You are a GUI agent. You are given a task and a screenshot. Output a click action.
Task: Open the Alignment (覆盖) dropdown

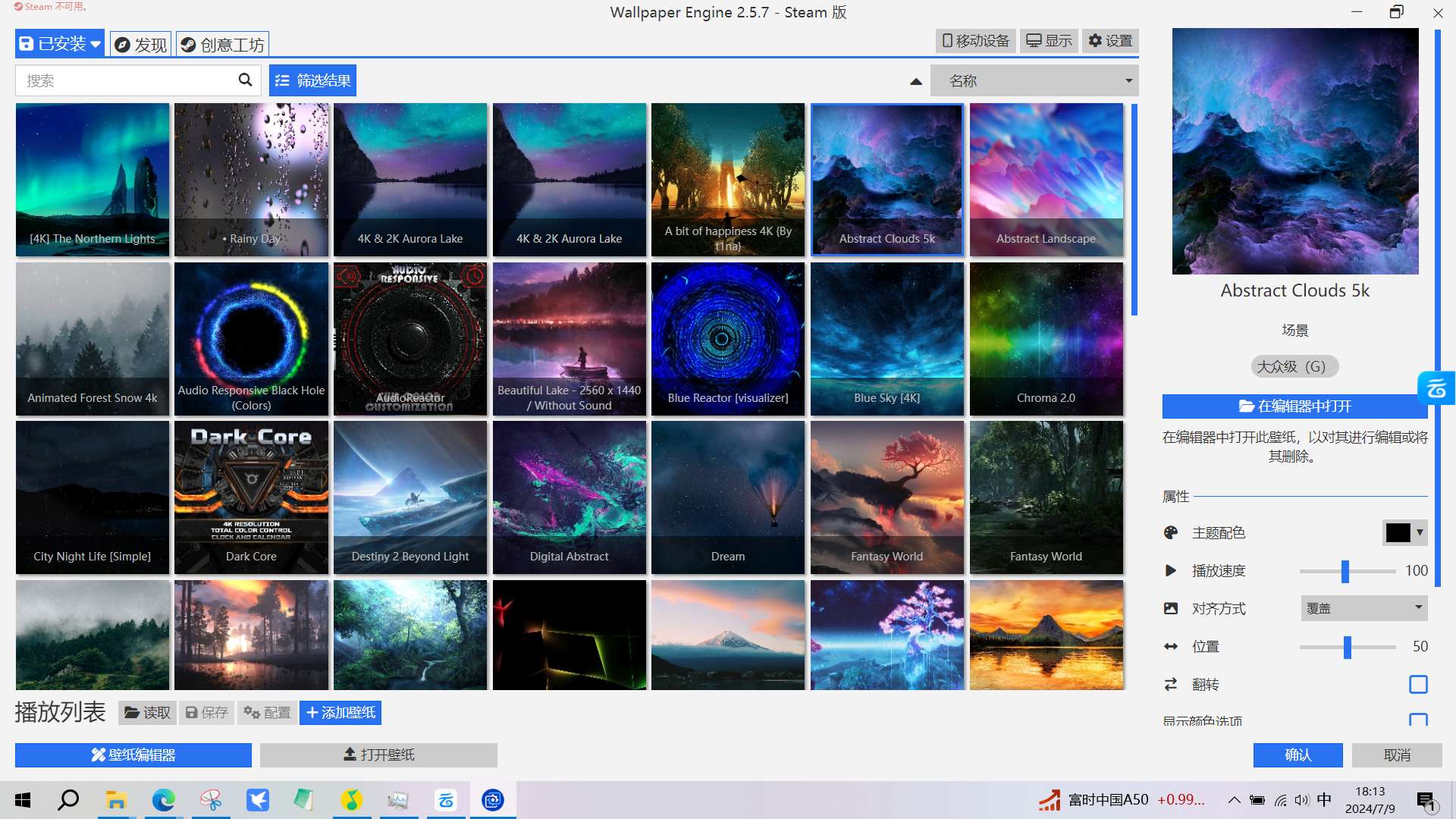(1363, 608)
